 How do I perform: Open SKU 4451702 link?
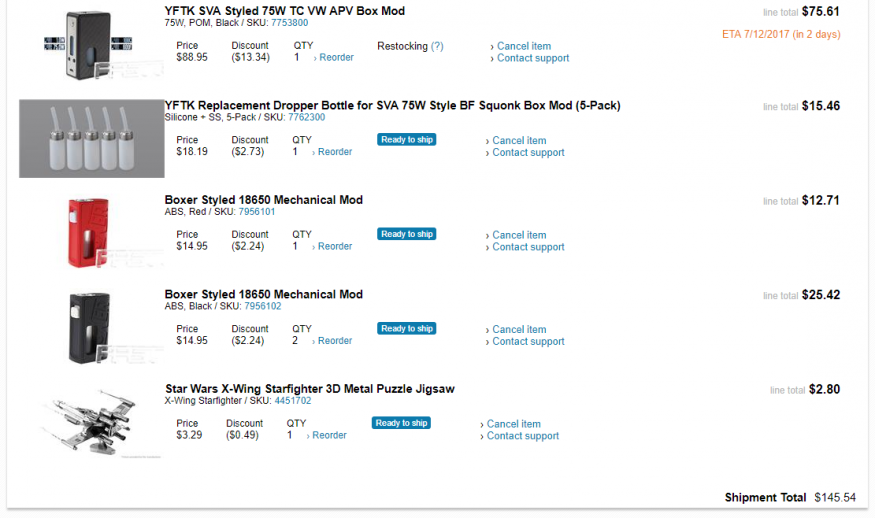[x=293, y=401]
